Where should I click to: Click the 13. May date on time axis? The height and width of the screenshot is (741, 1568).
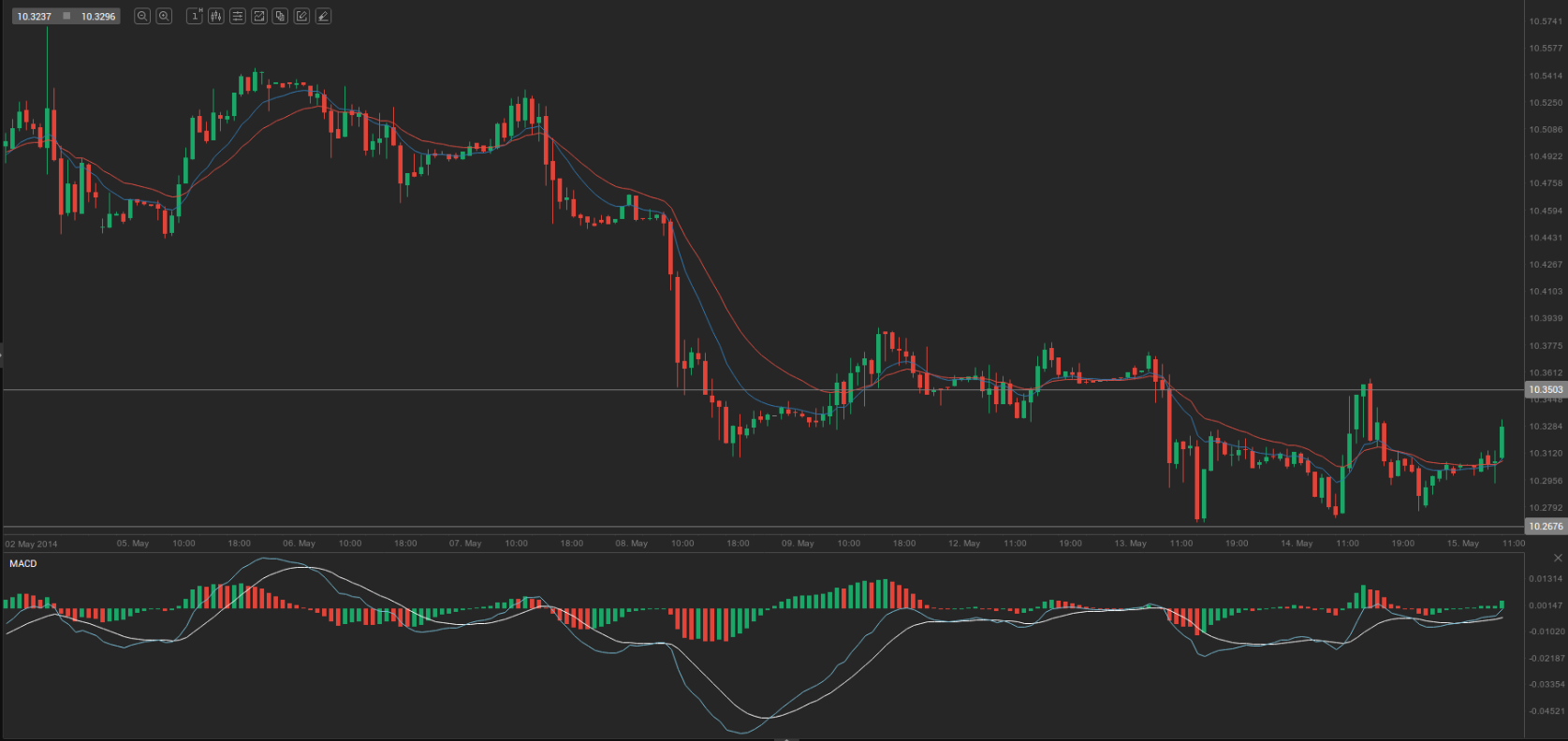pos(1131,544)
